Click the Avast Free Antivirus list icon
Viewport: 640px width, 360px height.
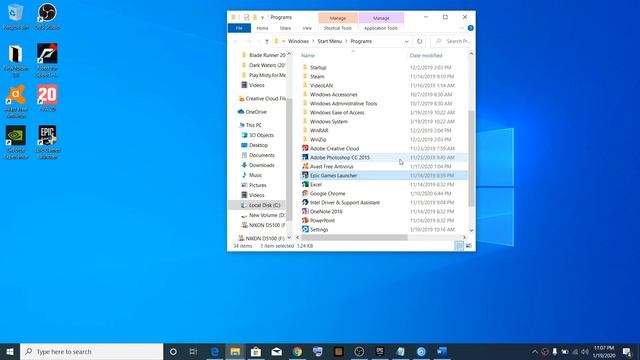coord(305,166)
